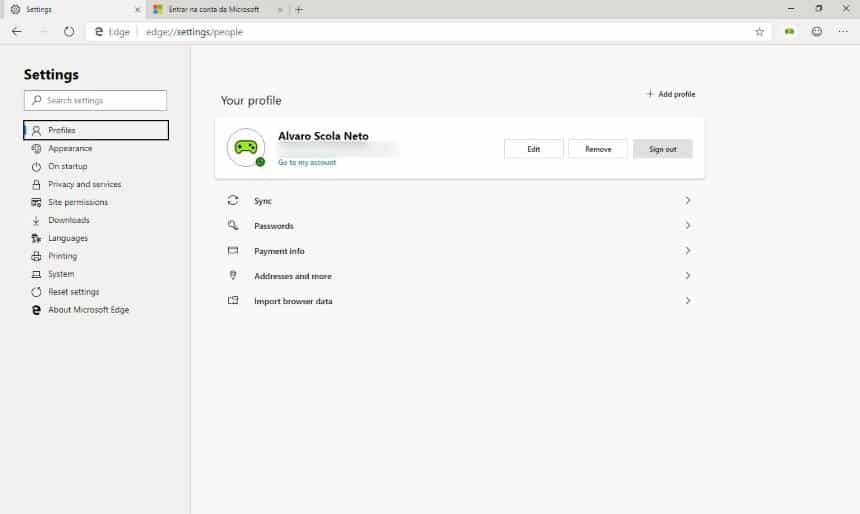This screenshot has height=514, width=860.
Task: Open Site permissions settings
Action: [x=78, y=202]
